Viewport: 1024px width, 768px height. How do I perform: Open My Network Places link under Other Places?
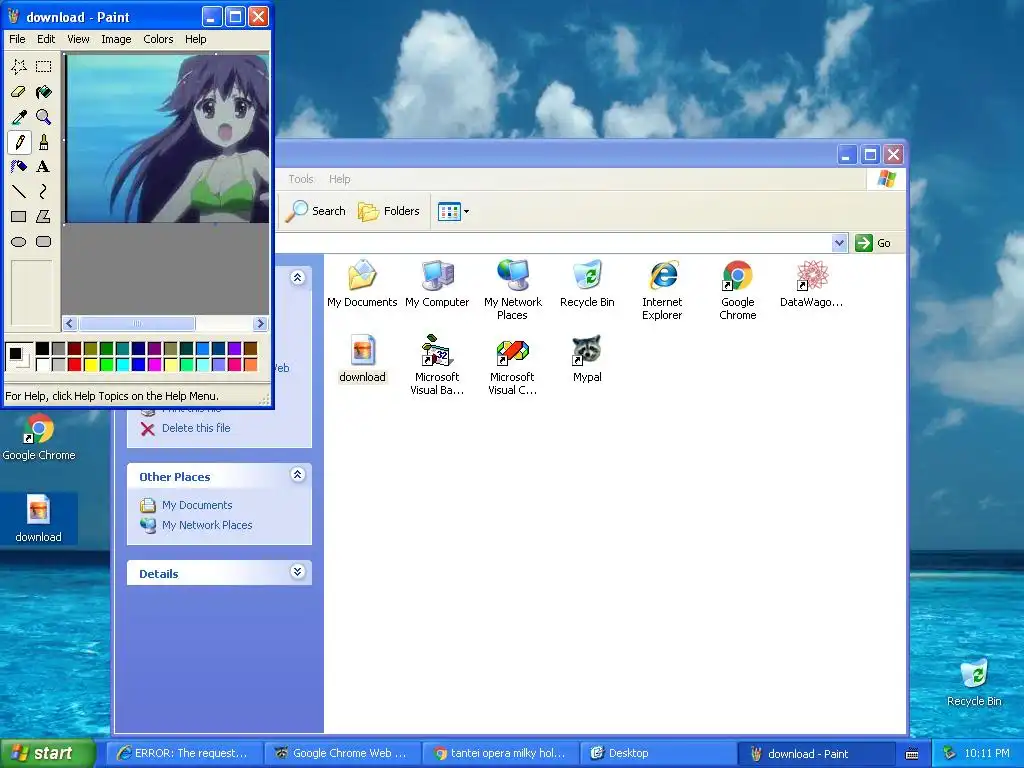pyautogui.click(x=207, y=525)
